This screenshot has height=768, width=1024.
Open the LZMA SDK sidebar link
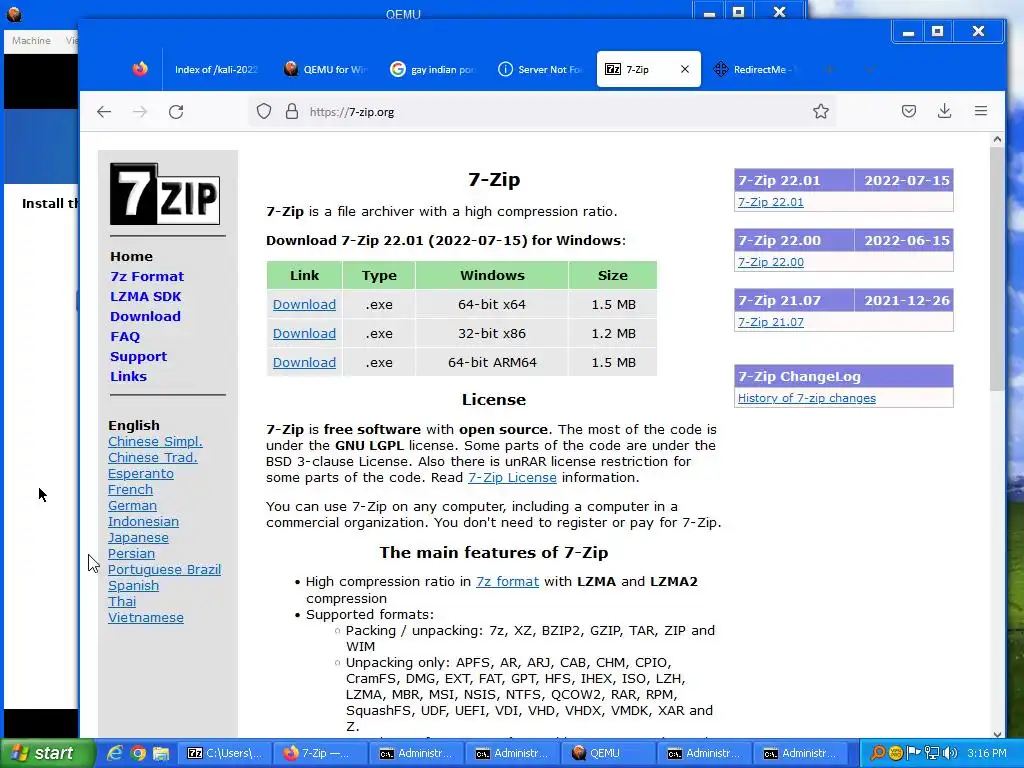146,296
